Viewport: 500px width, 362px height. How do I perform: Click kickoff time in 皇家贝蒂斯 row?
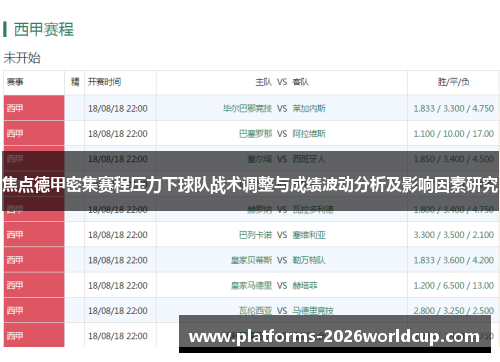tap(118, 260)
